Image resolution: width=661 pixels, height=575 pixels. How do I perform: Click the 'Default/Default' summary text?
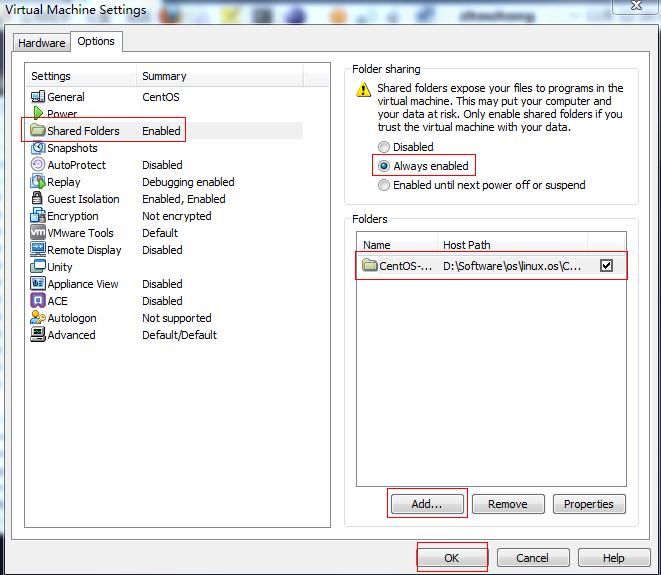click(x=179, y=335)
